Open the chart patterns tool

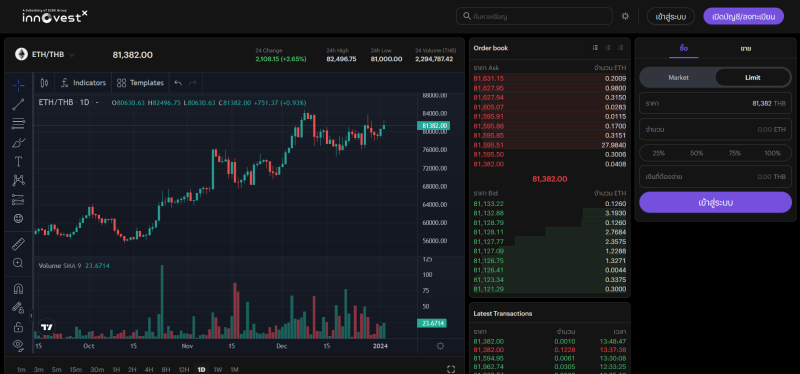18,180
